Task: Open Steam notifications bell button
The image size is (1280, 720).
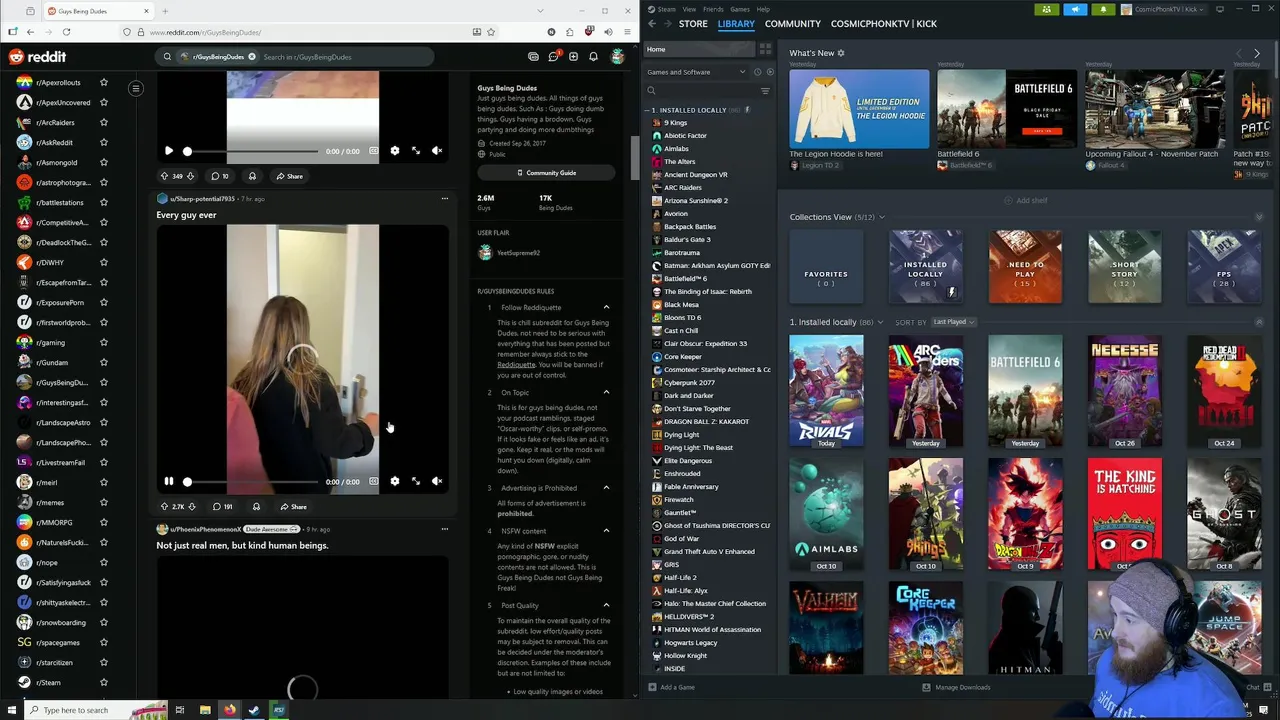Action: click(1103, 9)
